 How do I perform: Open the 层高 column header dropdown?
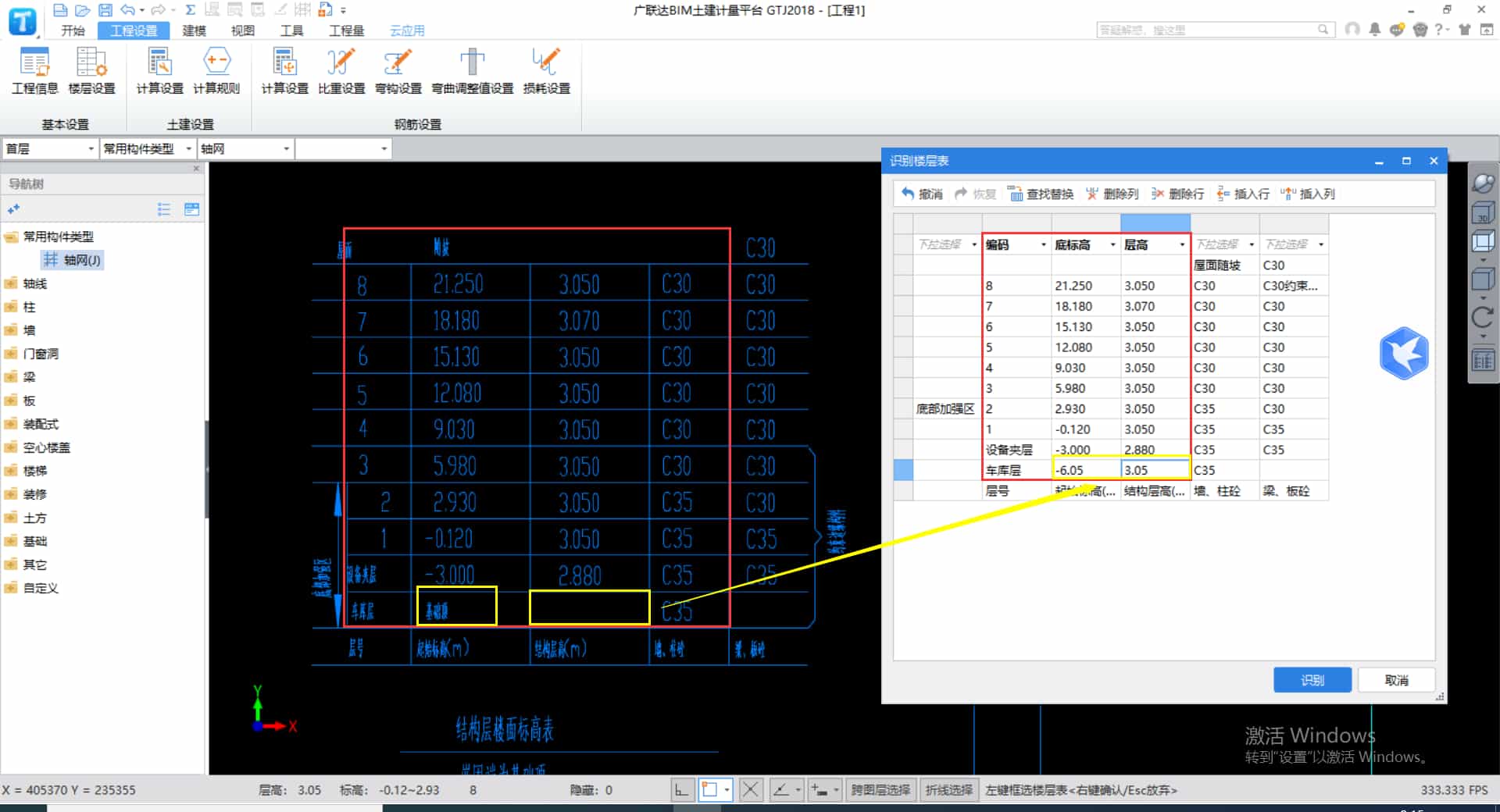pyautogui.click(x=1181, y=245)
